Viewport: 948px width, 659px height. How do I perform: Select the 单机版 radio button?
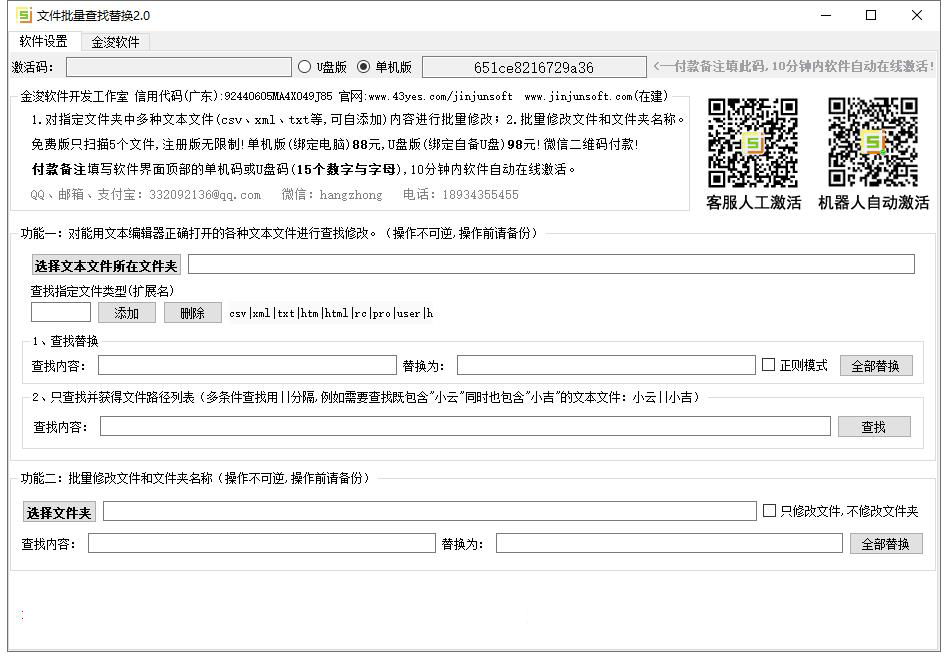coord(363,67)
